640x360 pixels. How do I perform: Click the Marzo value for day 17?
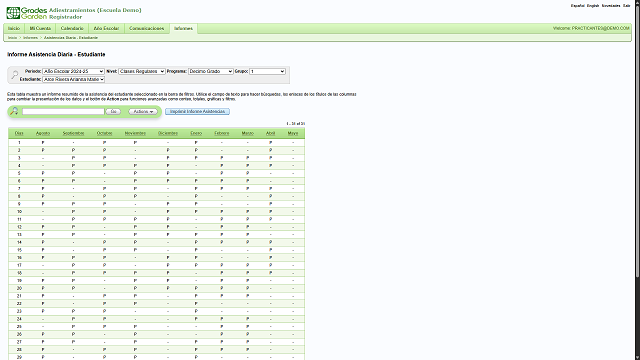[247, 265]
